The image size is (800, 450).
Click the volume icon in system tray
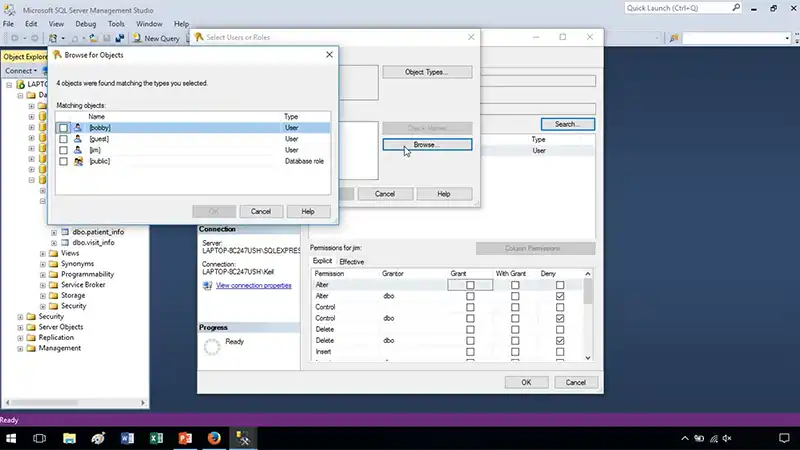[x=728, y=438]
